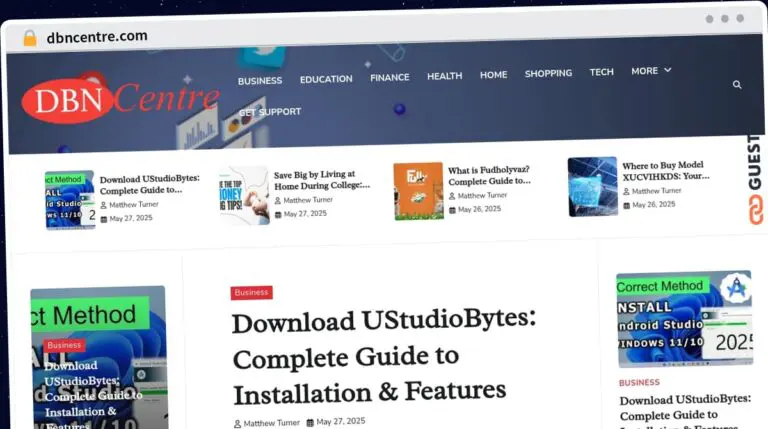Click the search magnifier icon in header
Image resolution: width=768 pixels, height=429 pixels.
pos(737,85)
